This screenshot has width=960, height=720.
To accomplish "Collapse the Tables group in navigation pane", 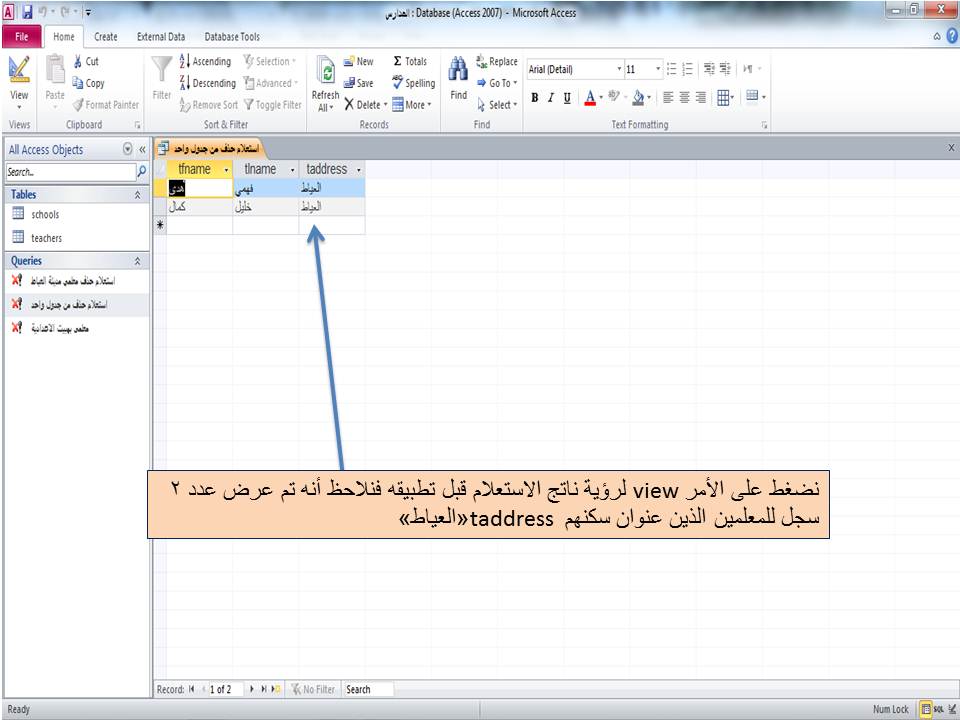I will [x=138, y=194].
